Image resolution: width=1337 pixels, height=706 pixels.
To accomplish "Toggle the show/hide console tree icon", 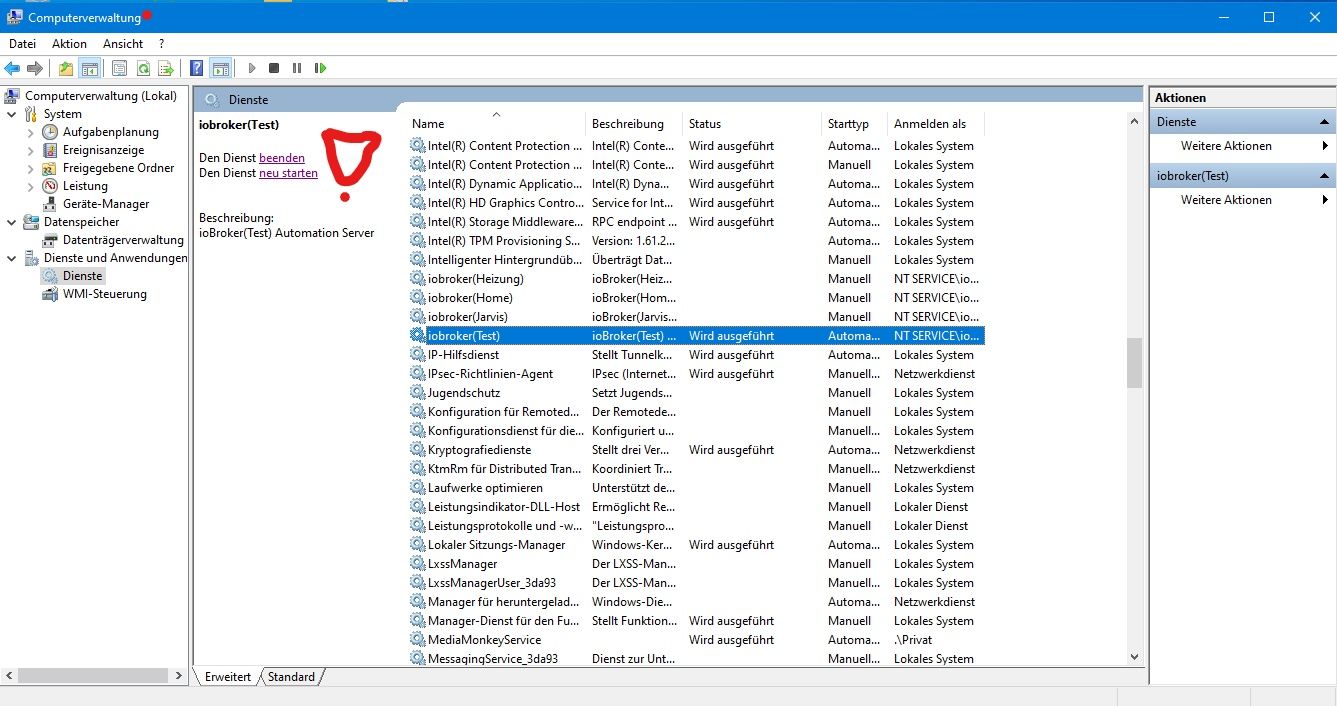I will pos(90,68).
